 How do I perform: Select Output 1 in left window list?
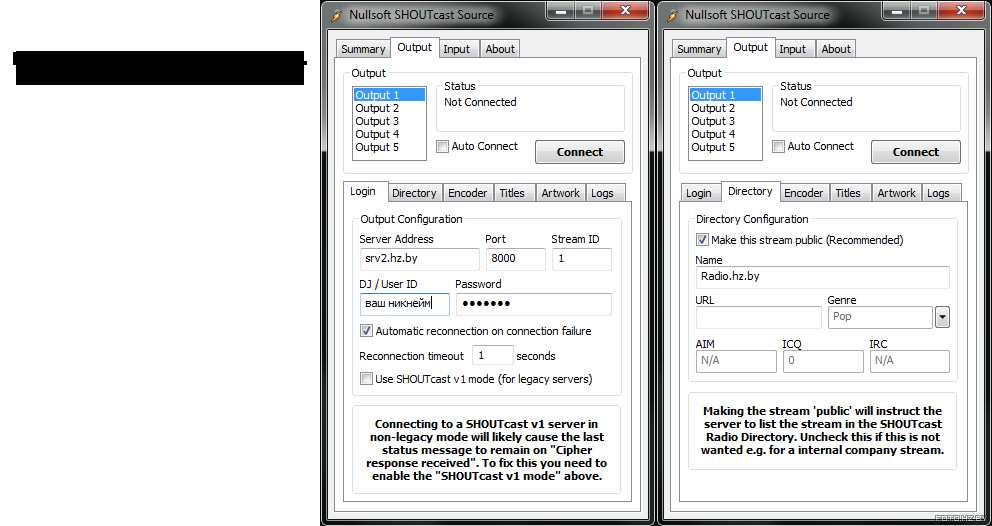(389, 95)
